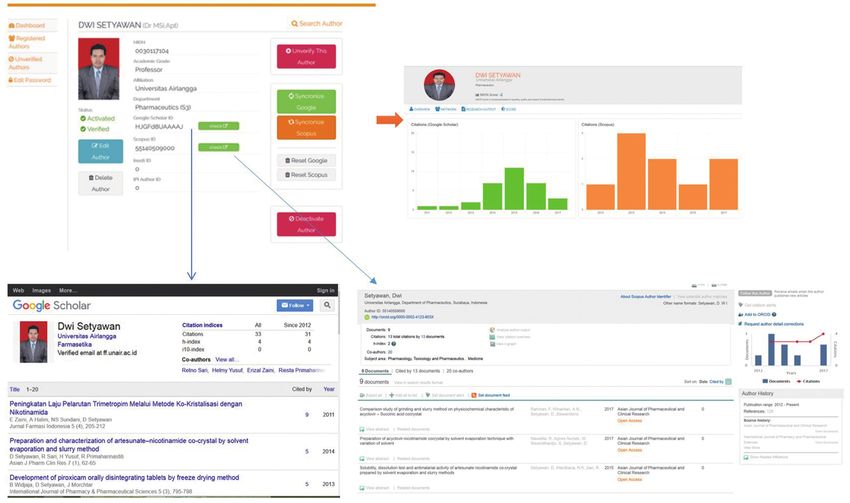Click the tallest green Google Scholar citations bar
This screenshot has height=503, width=850.
pos(514,189)
